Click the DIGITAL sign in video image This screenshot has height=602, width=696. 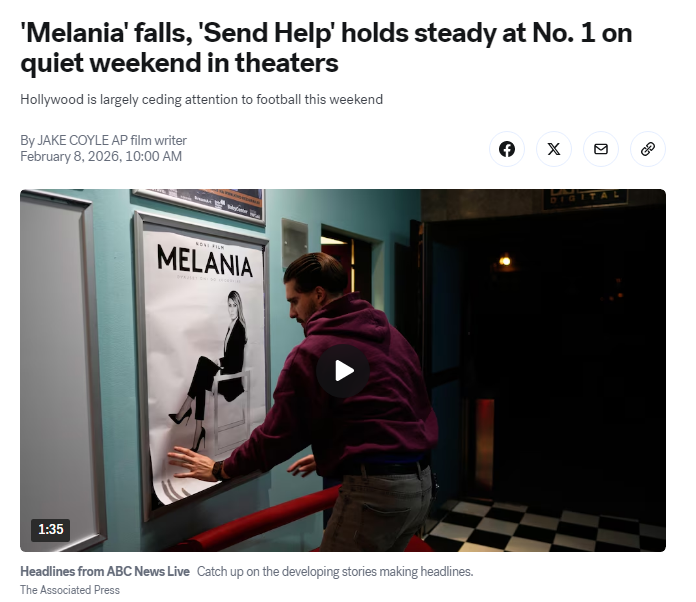coord(585,198)
